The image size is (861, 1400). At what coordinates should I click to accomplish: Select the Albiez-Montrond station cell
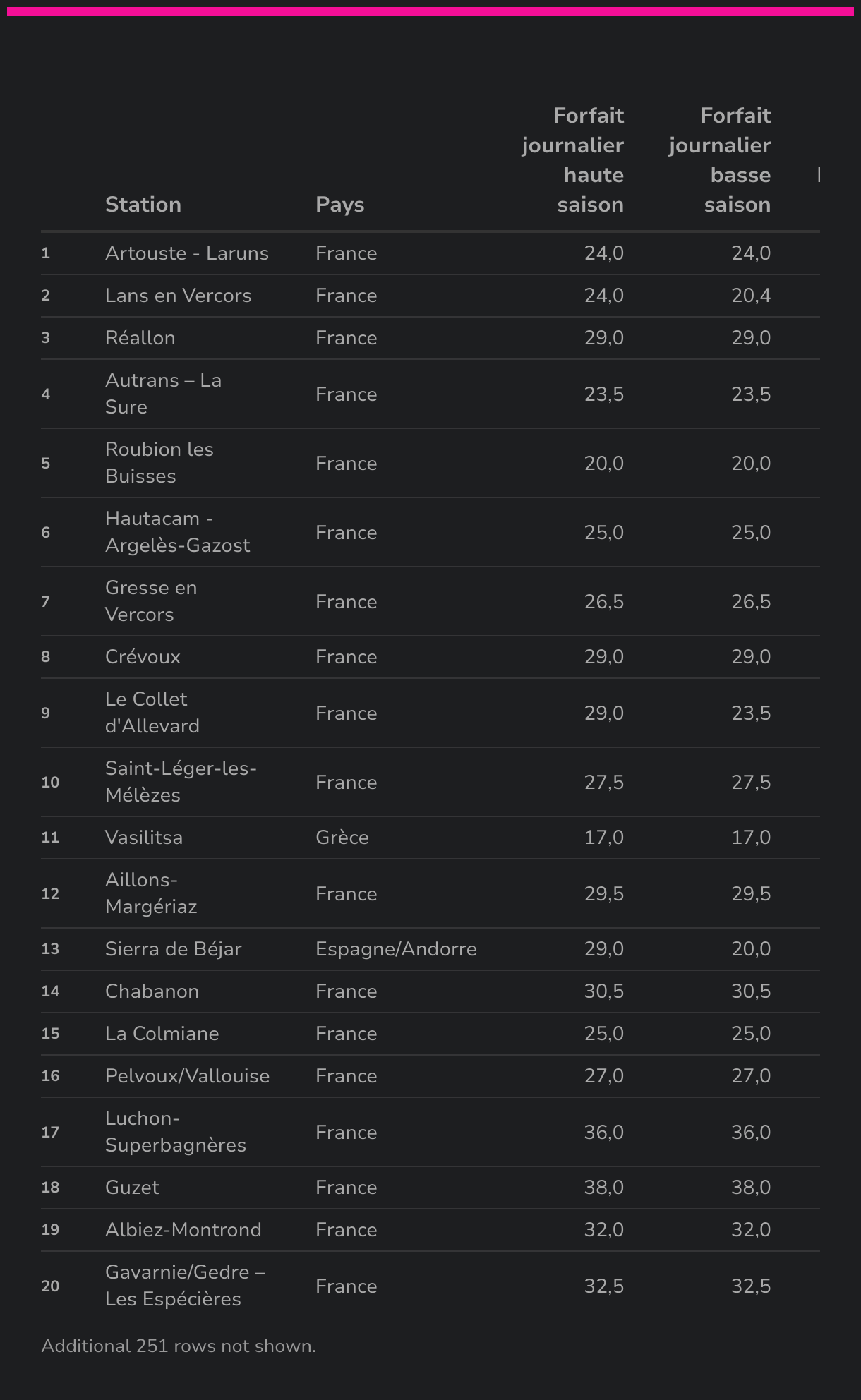183,1230
